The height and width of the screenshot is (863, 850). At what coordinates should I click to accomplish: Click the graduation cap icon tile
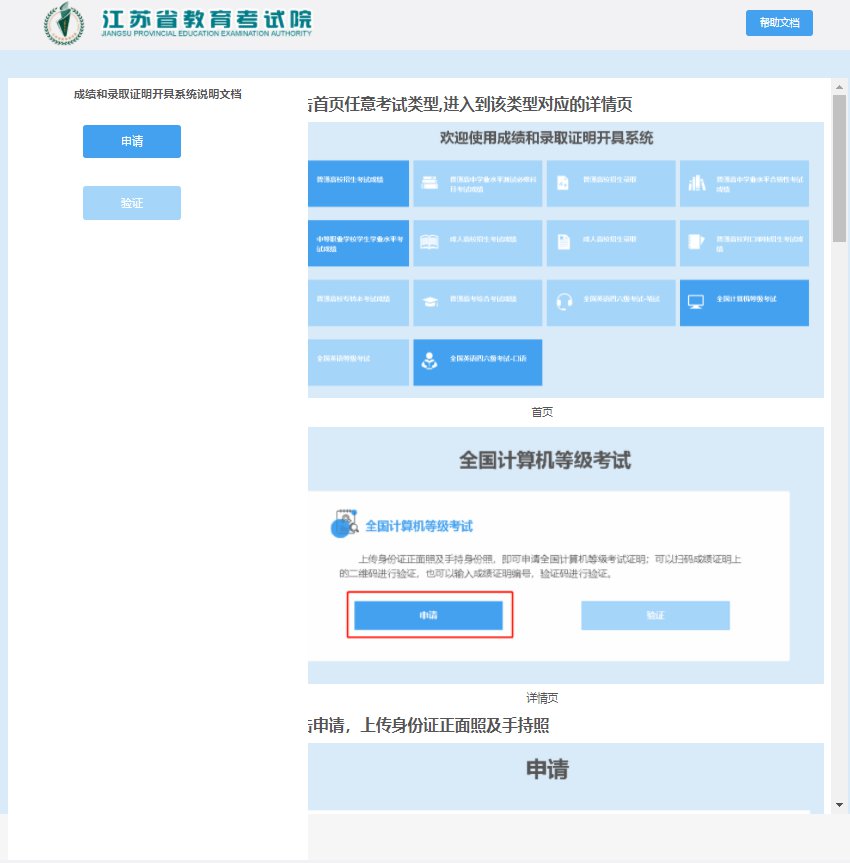pyautogui.click(x=430, y=302)
